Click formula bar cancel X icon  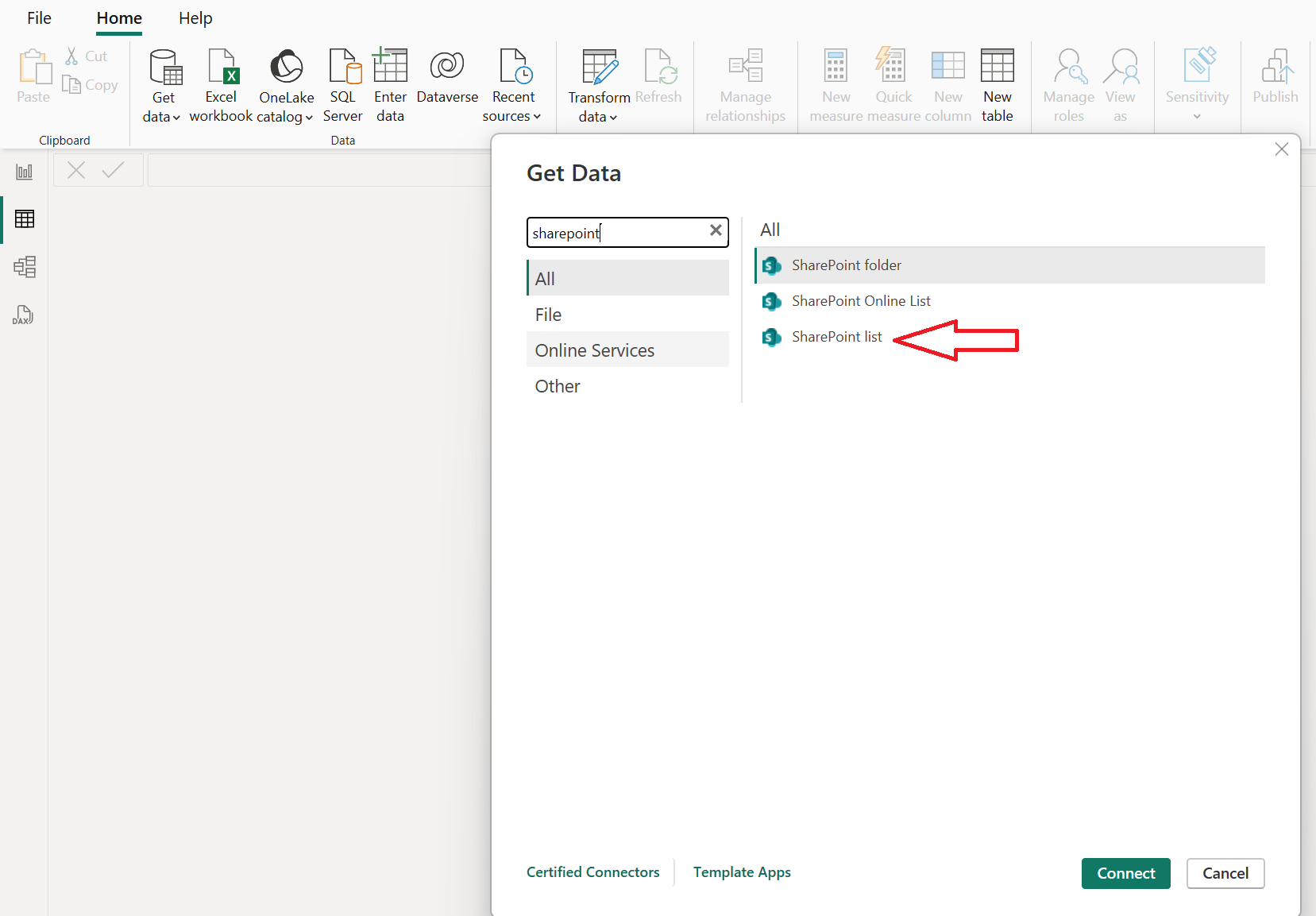point(76,170)
